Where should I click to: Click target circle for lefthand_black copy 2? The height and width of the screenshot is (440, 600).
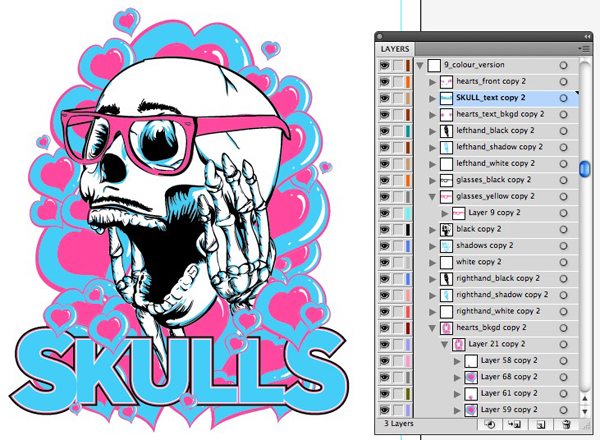(x=563, y=131)
